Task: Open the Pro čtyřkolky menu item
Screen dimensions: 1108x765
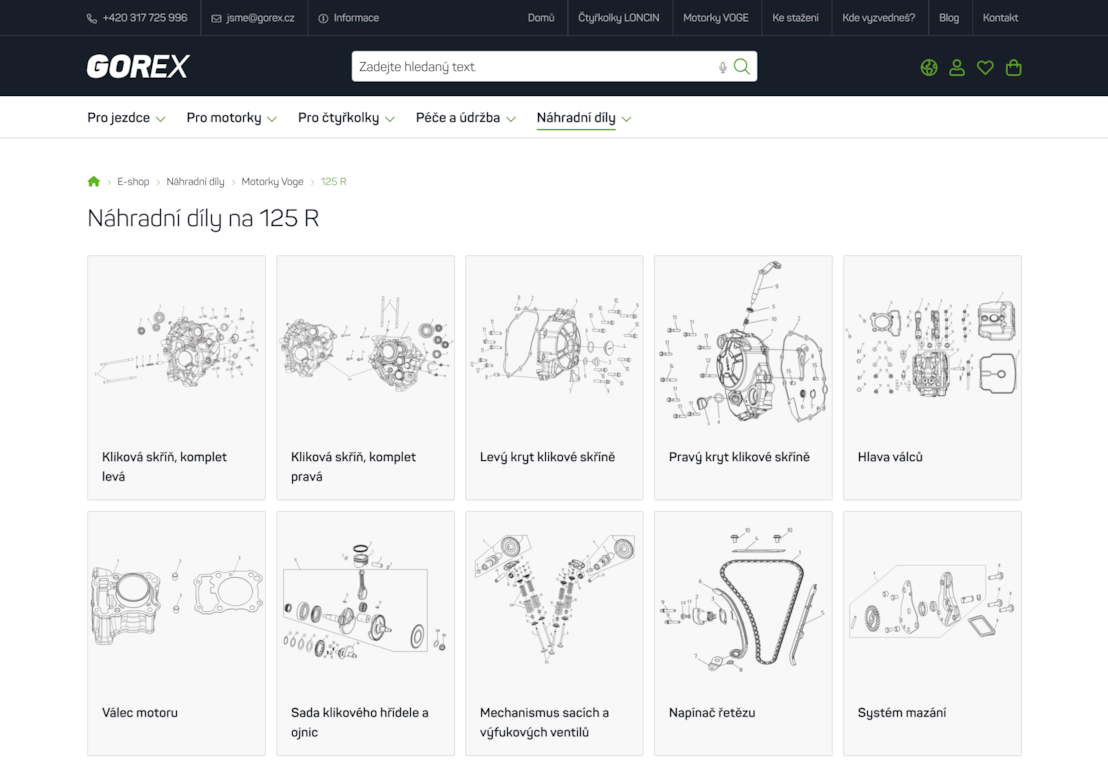Action: [x=338, y=118]
